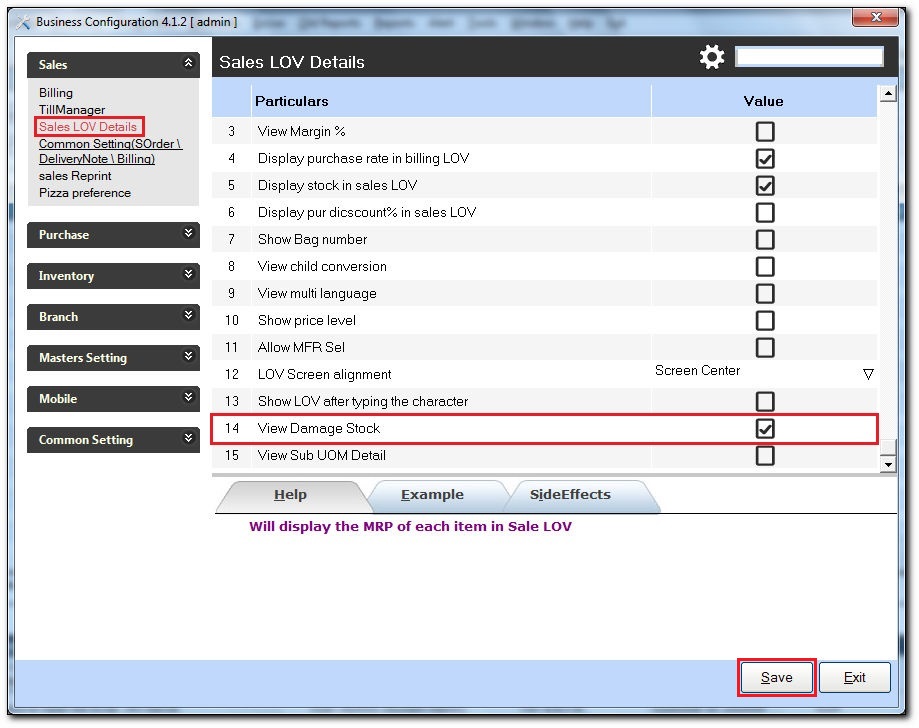This screenshot has height=728, width=919.
Task: Select row 14 View Damage Stock text
Action: click(x=319, y=428)
